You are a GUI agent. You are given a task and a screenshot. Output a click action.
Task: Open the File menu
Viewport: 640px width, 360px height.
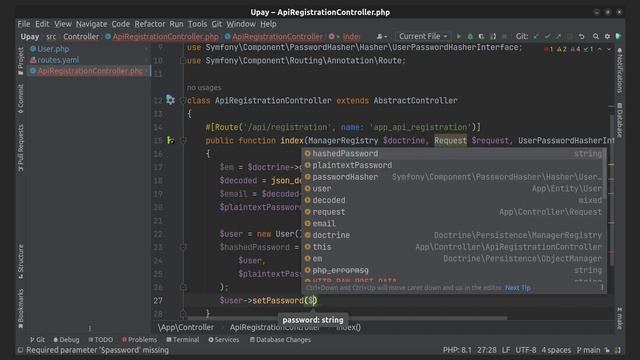[24, 24]
